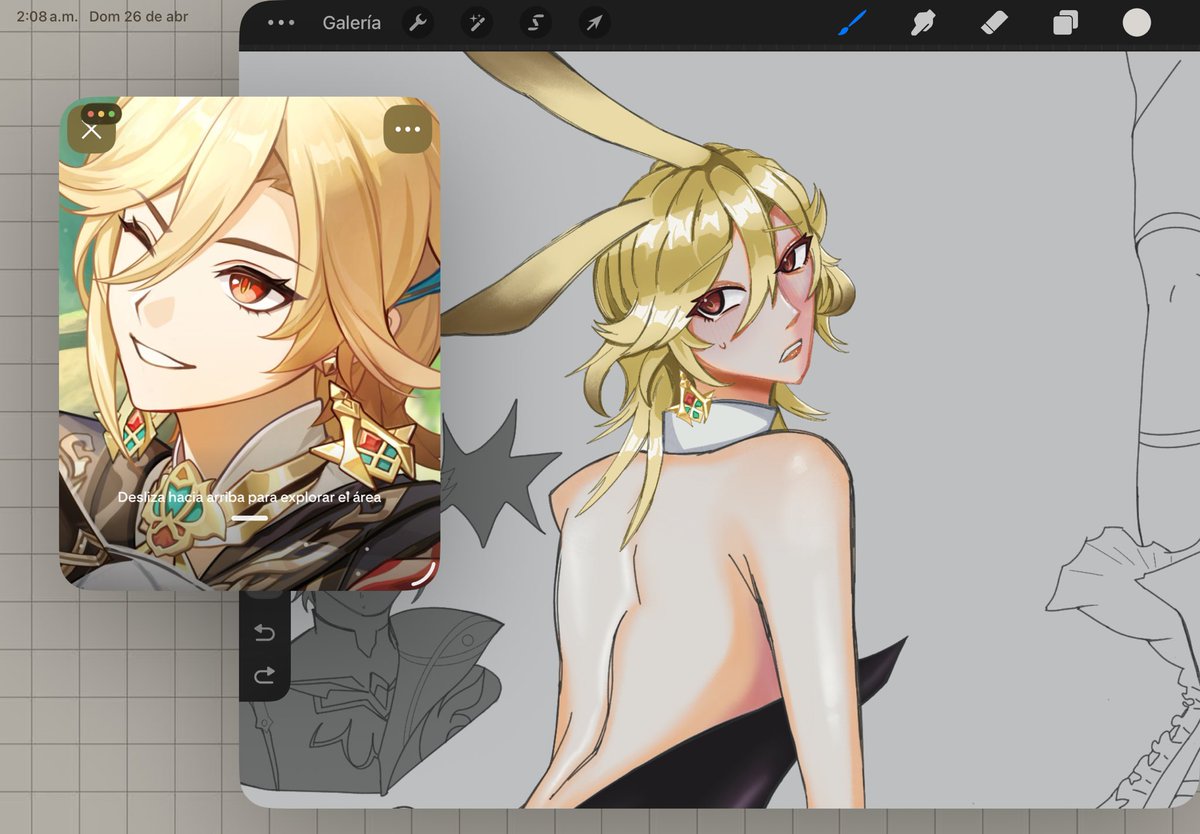
Task: Tap the swipe-up handle bar in reference window
Action: pos(249,518)
